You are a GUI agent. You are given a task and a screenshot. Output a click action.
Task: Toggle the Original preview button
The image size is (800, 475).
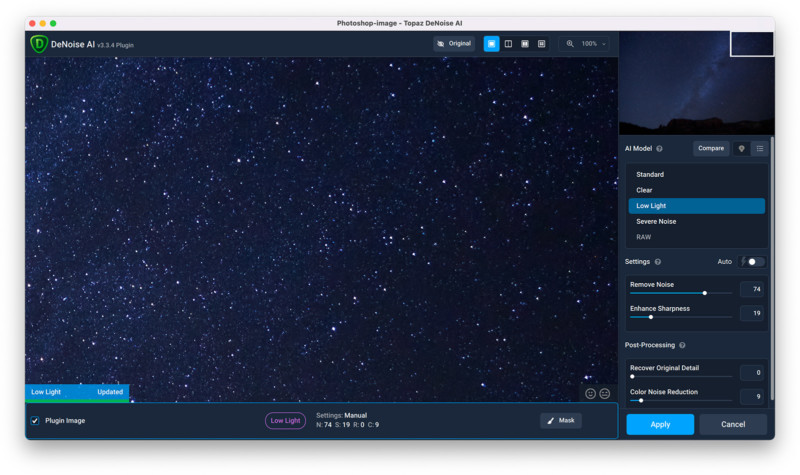point(454,44)
